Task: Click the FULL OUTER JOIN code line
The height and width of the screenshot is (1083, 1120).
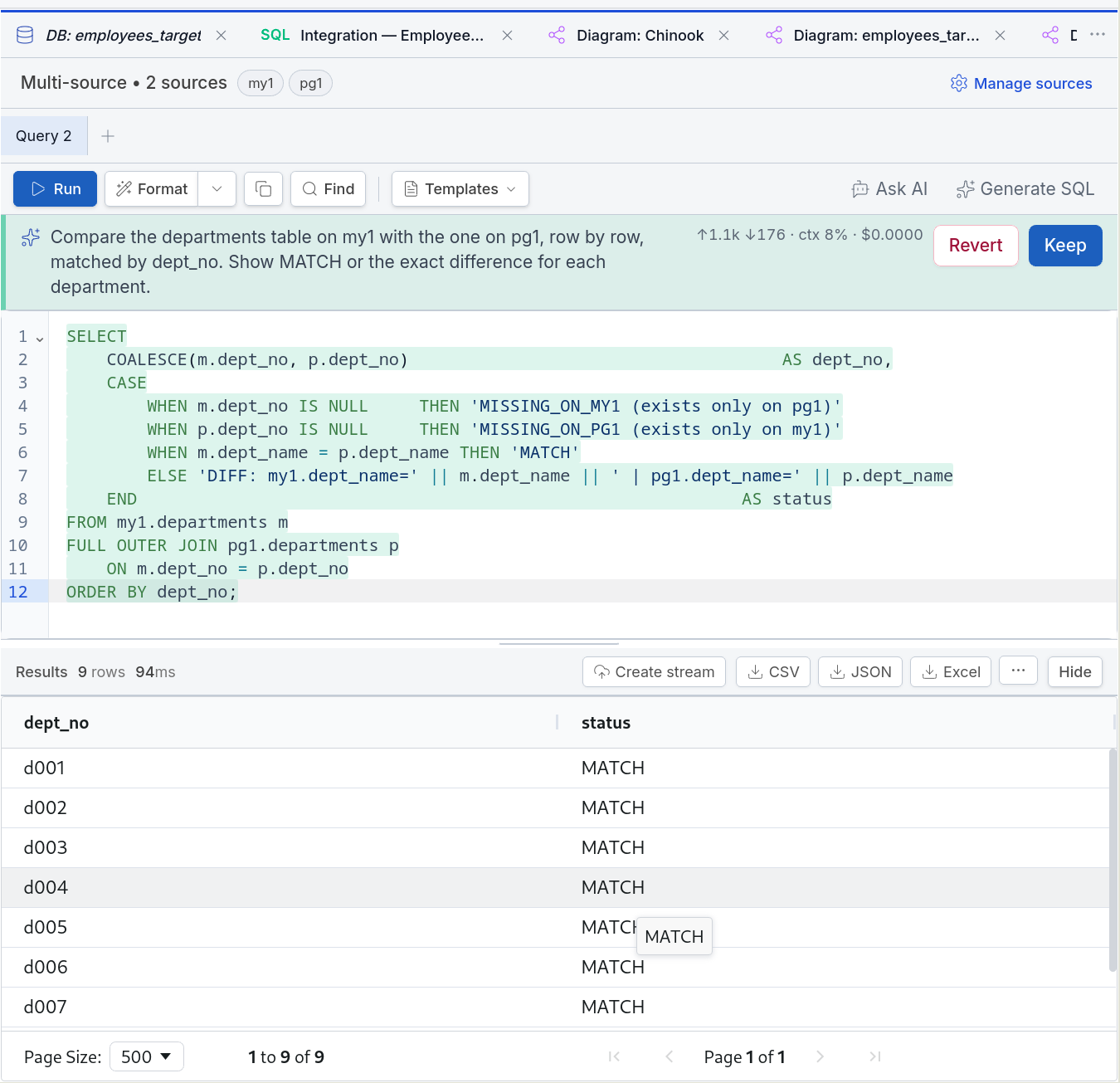Action: click(232, 545)
